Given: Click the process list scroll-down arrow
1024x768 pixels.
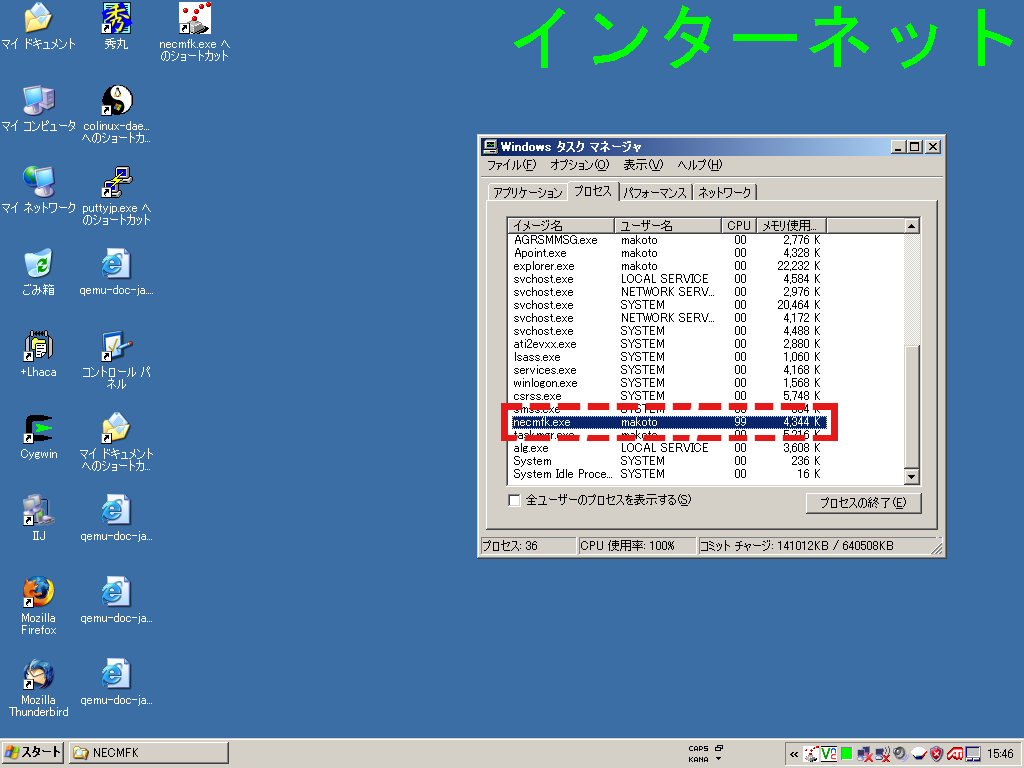Looking at the screenshot, I should tap(912, 477).
